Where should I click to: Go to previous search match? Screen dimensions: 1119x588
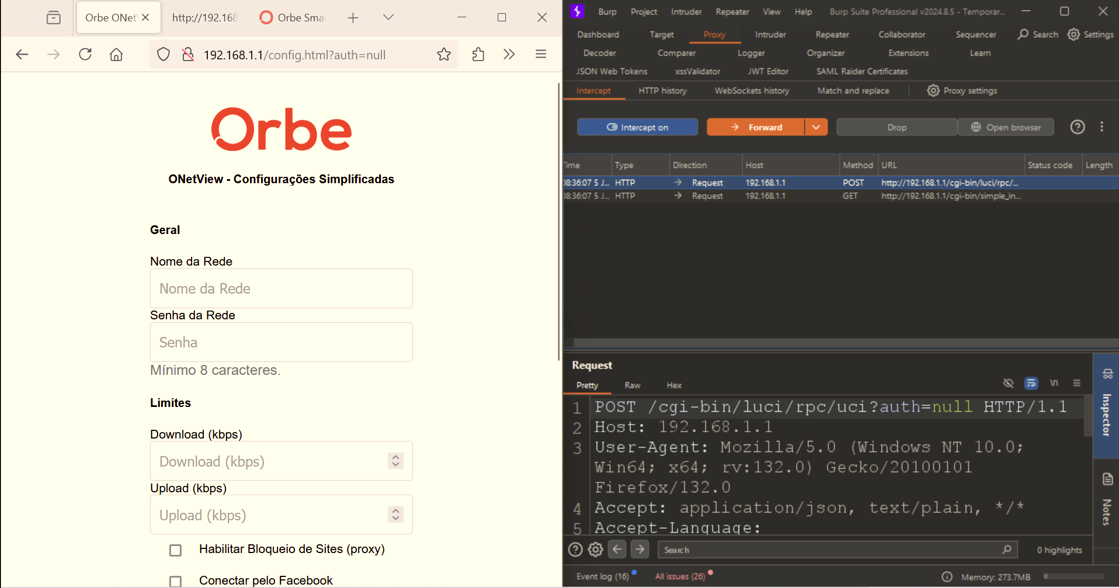(617, 549)
